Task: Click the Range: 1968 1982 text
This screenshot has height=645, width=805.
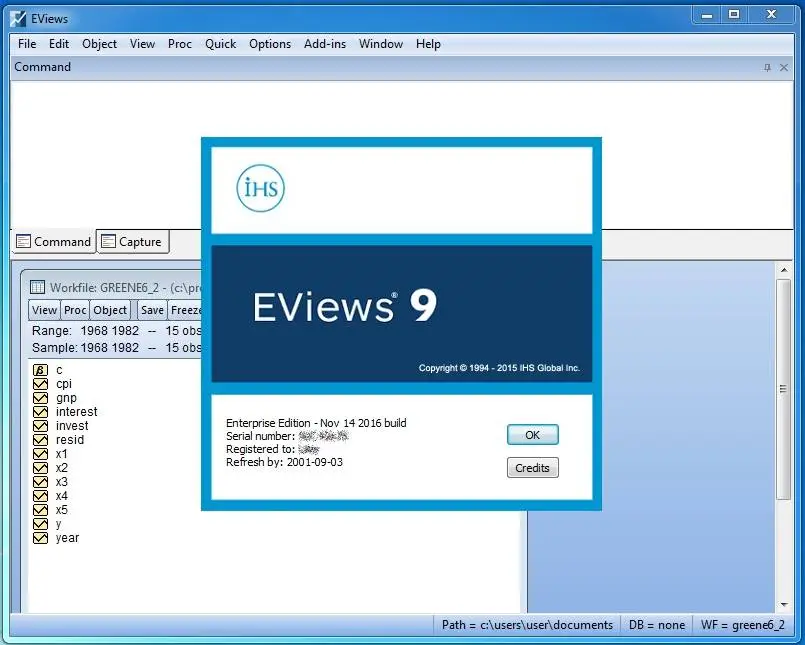Action: tap(85, 331)
